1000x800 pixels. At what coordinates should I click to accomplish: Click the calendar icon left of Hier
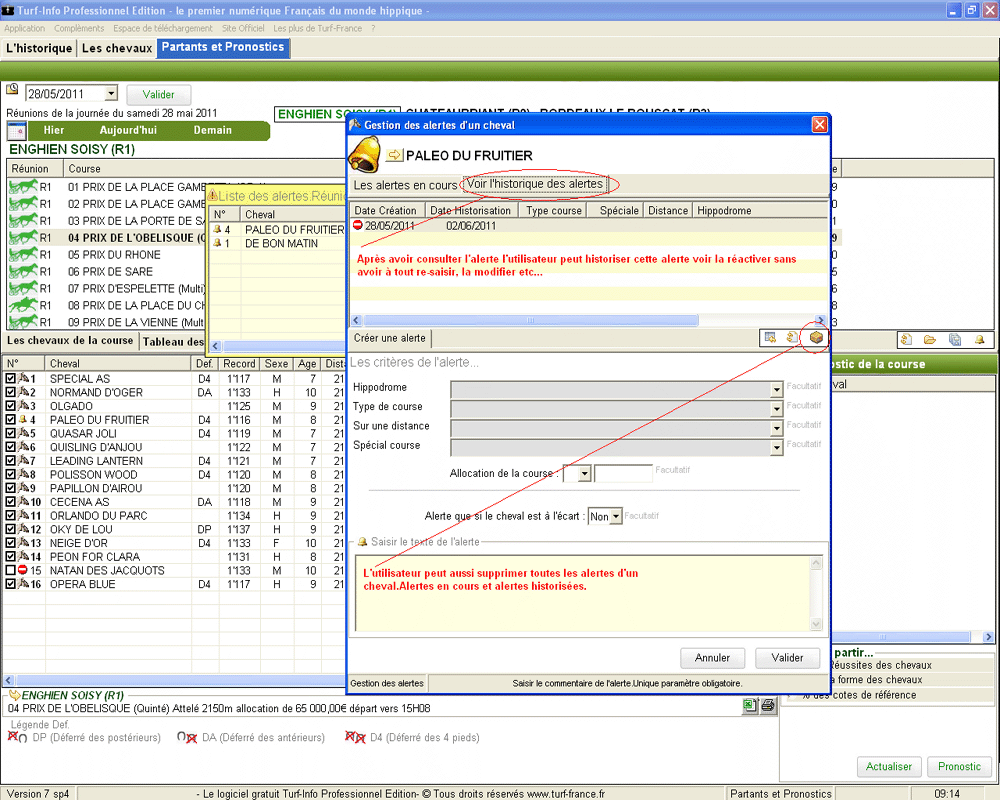point(16,131)
